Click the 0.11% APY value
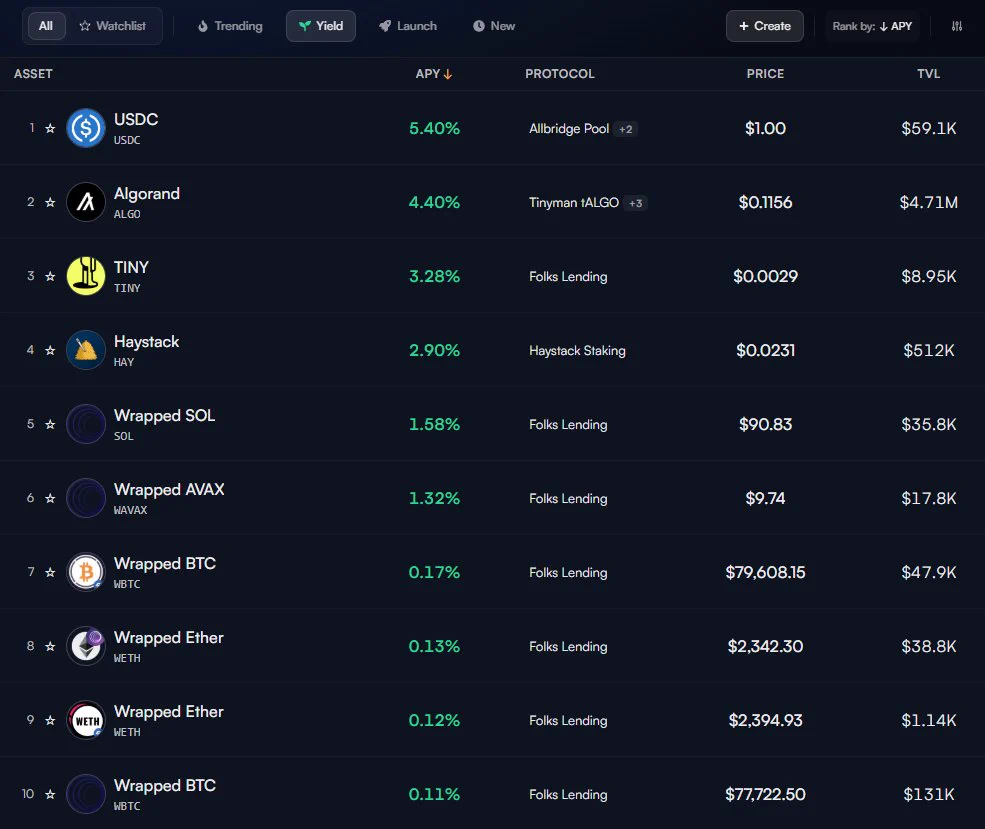 click(435, 794)
